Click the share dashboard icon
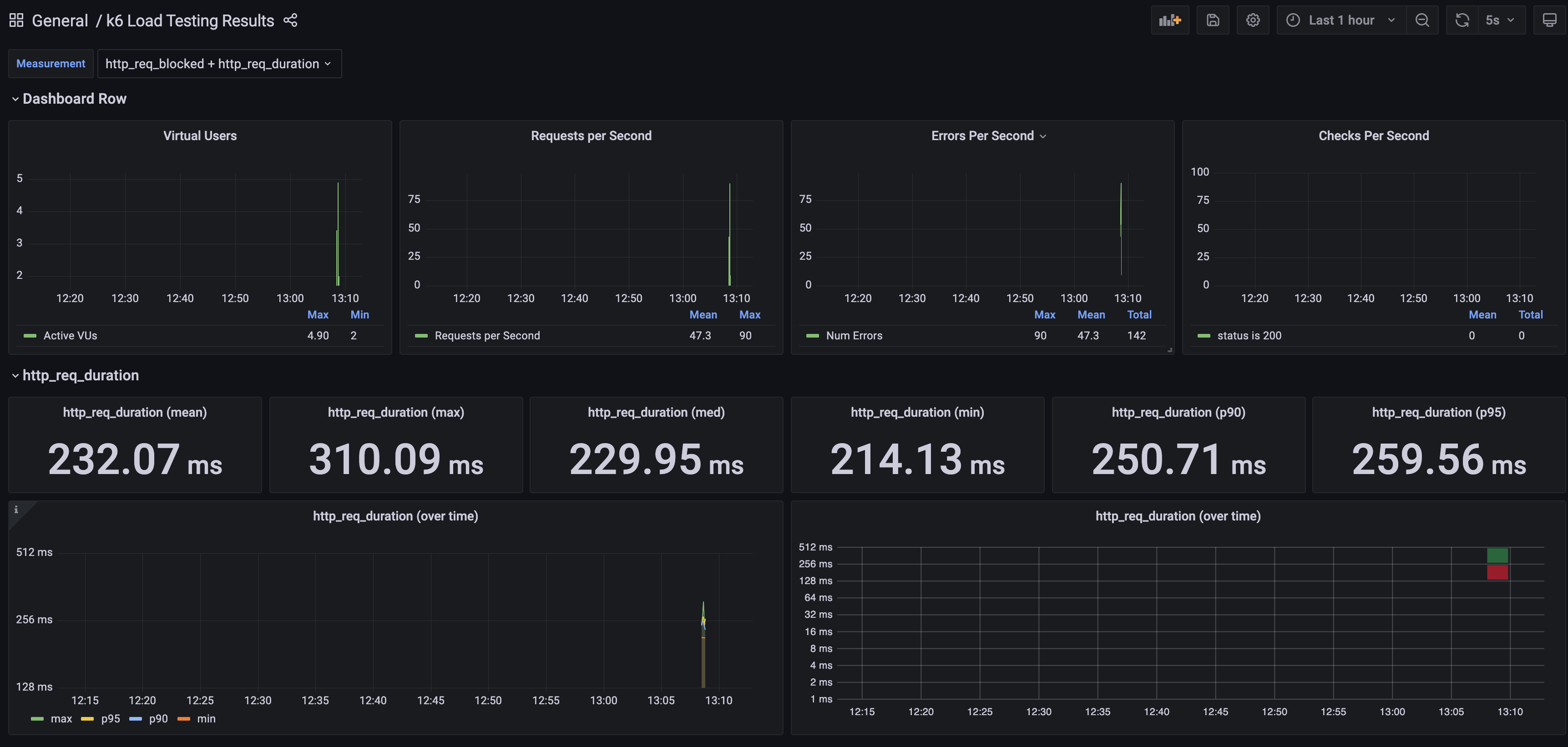The width and height of the screenshot is (1568, 747). (x=290, y=20)
